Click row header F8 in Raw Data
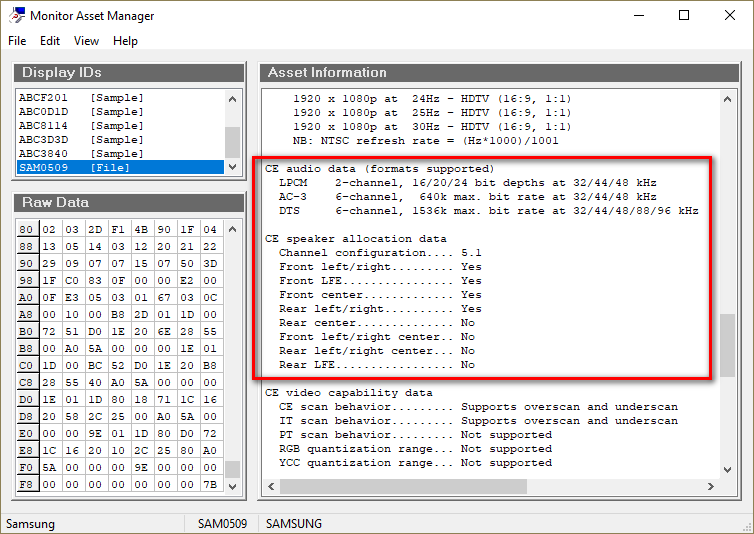This screenshot has height=534, width=754. click(x=27, y=485)
